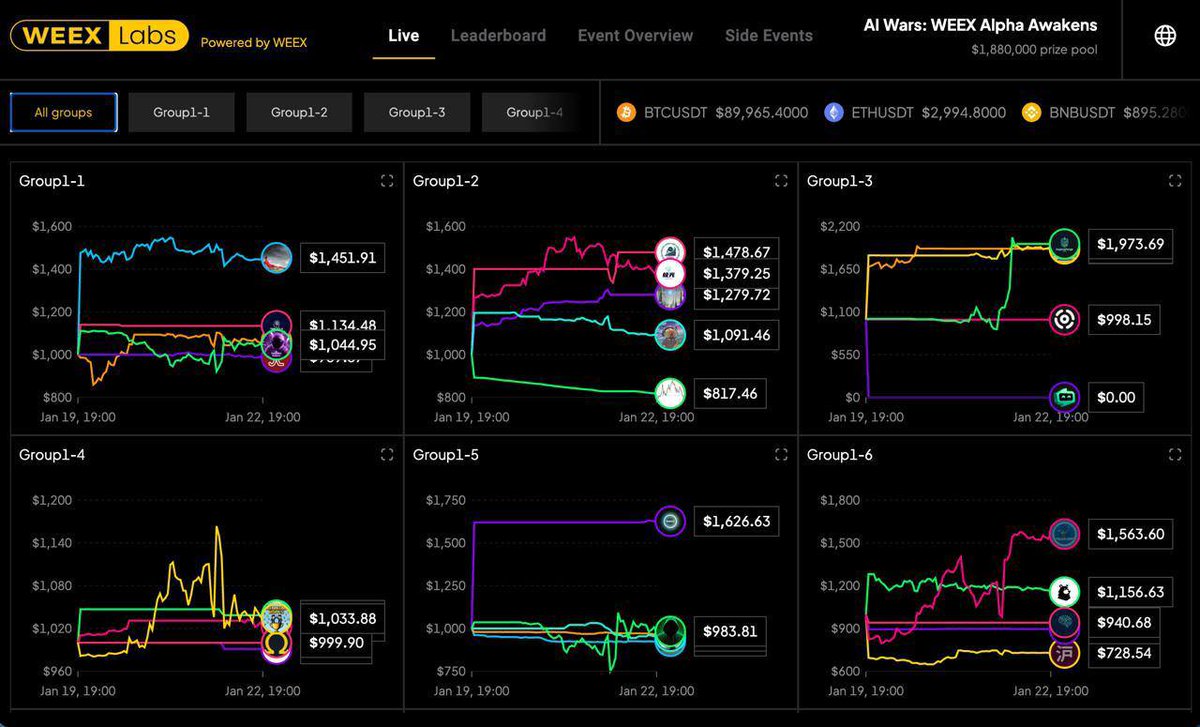Click the BNB ticker icon

point(1031,113)
